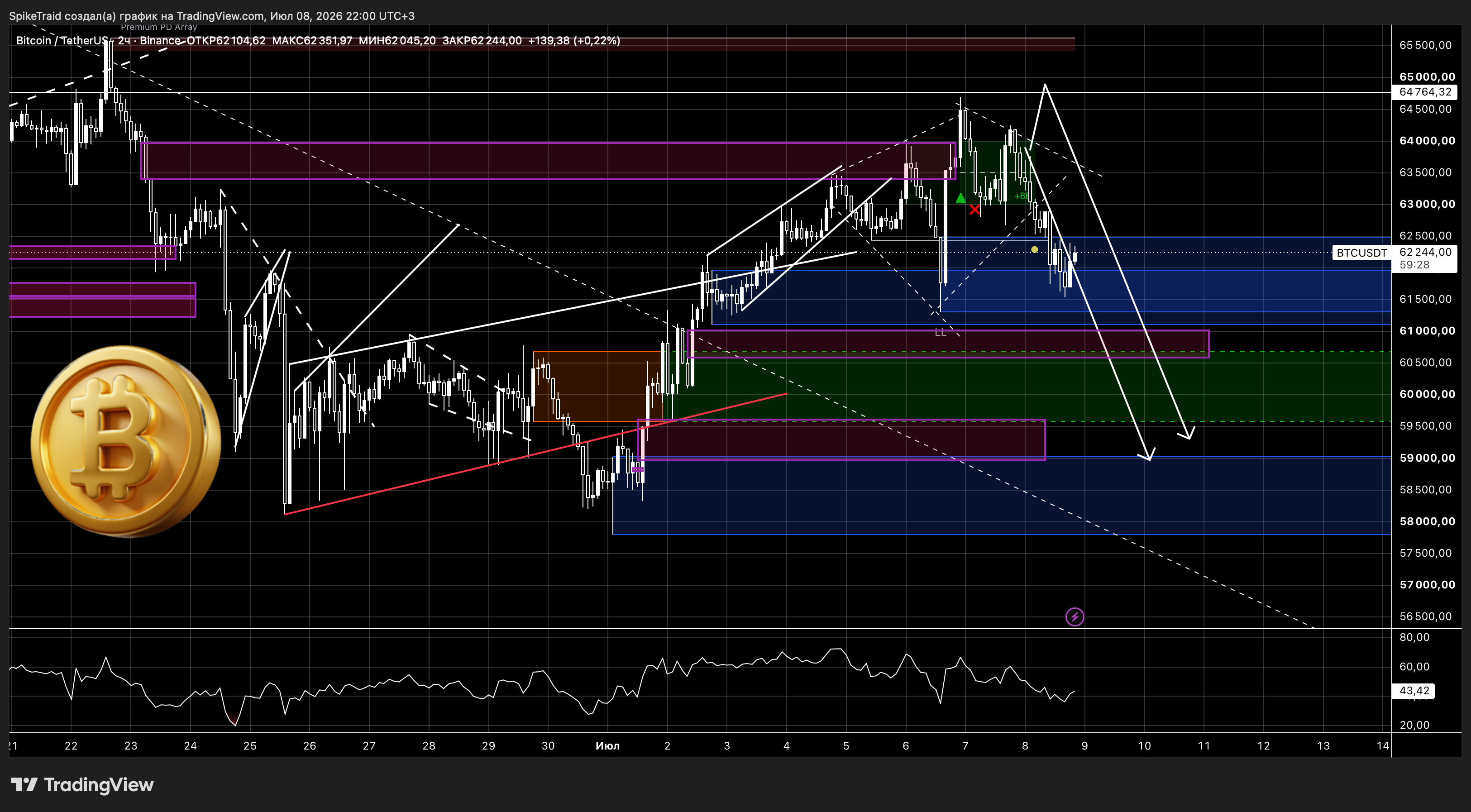Click the 60 000,00 price axis label

tap(1427, 394)
